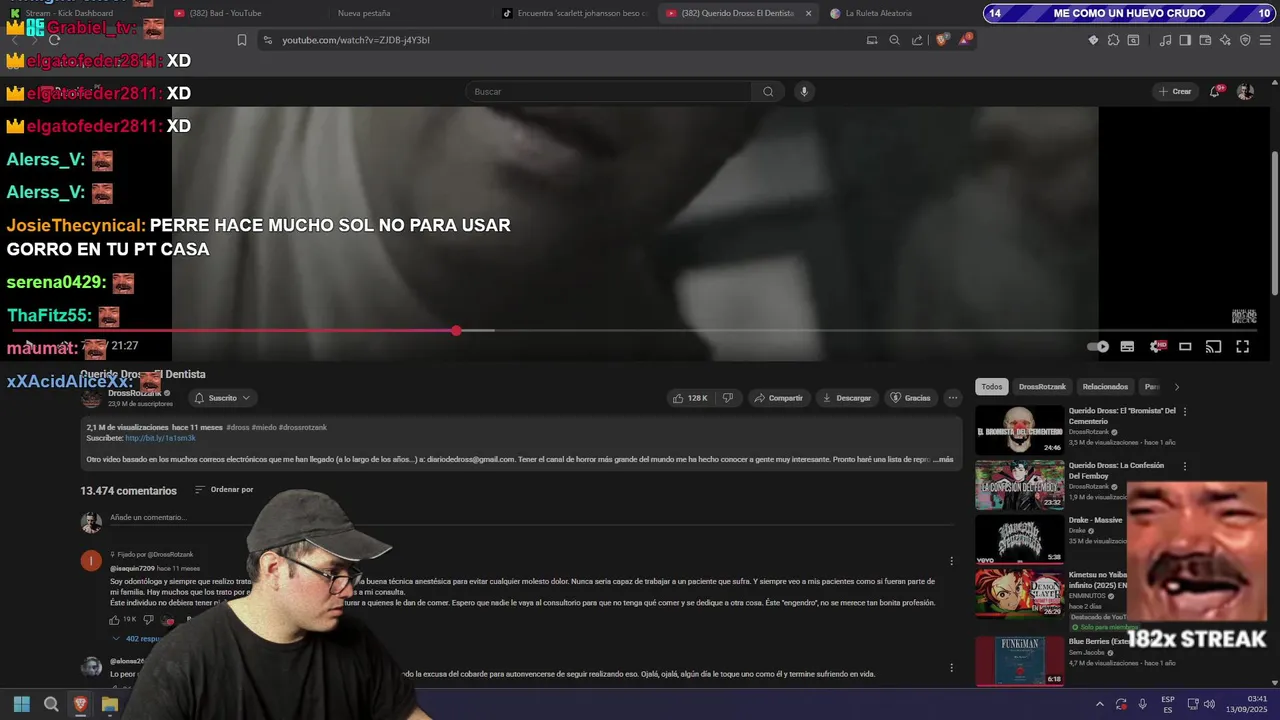This screenshot has height=720, width=1280.
Task: Toggle subtitles captions button
Action: [x=1127, y=346]
